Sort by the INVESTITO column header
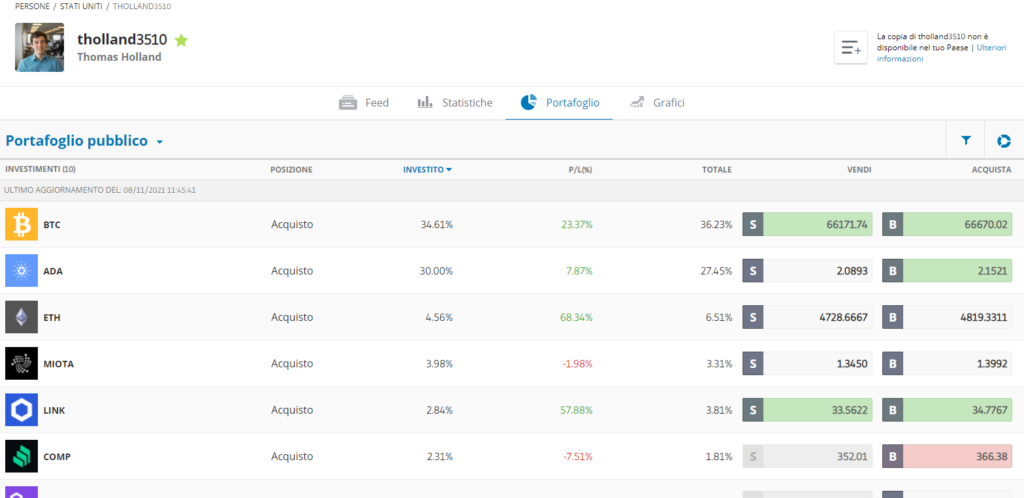Image resolution: width=1024 pixels, height=498 pixels. click(427, 170)
